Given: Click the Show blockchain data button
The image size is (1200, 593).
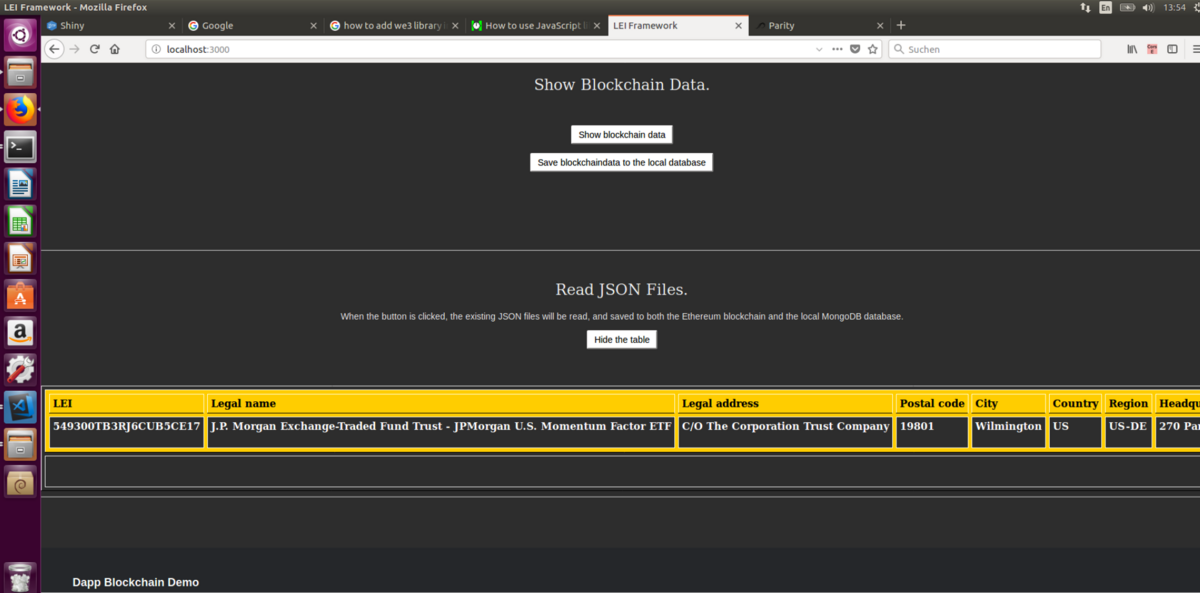Looking at the screenshot, I should click(621, 134).
